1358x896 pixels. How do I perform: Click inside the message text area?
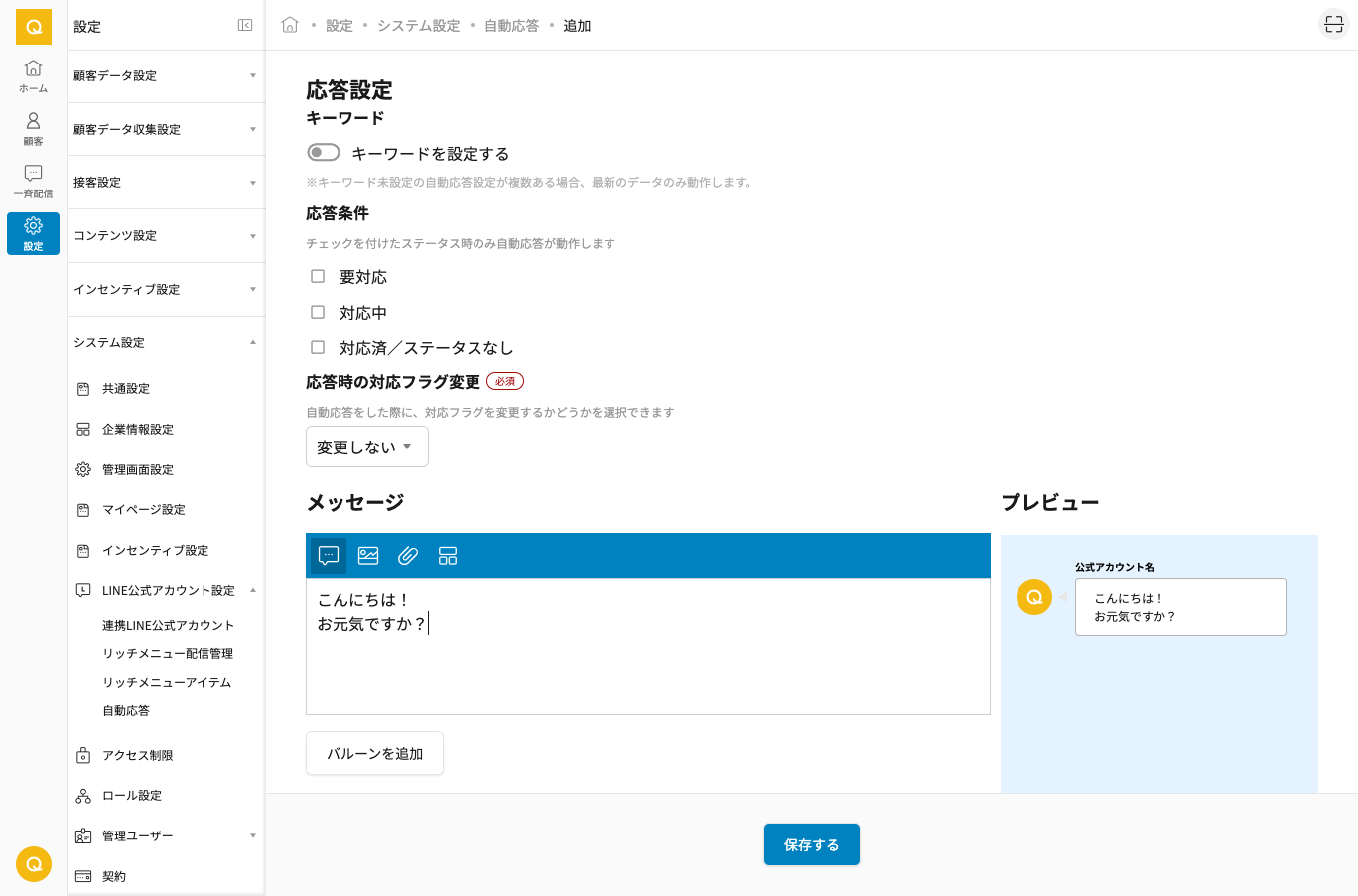tap(647, 665)
